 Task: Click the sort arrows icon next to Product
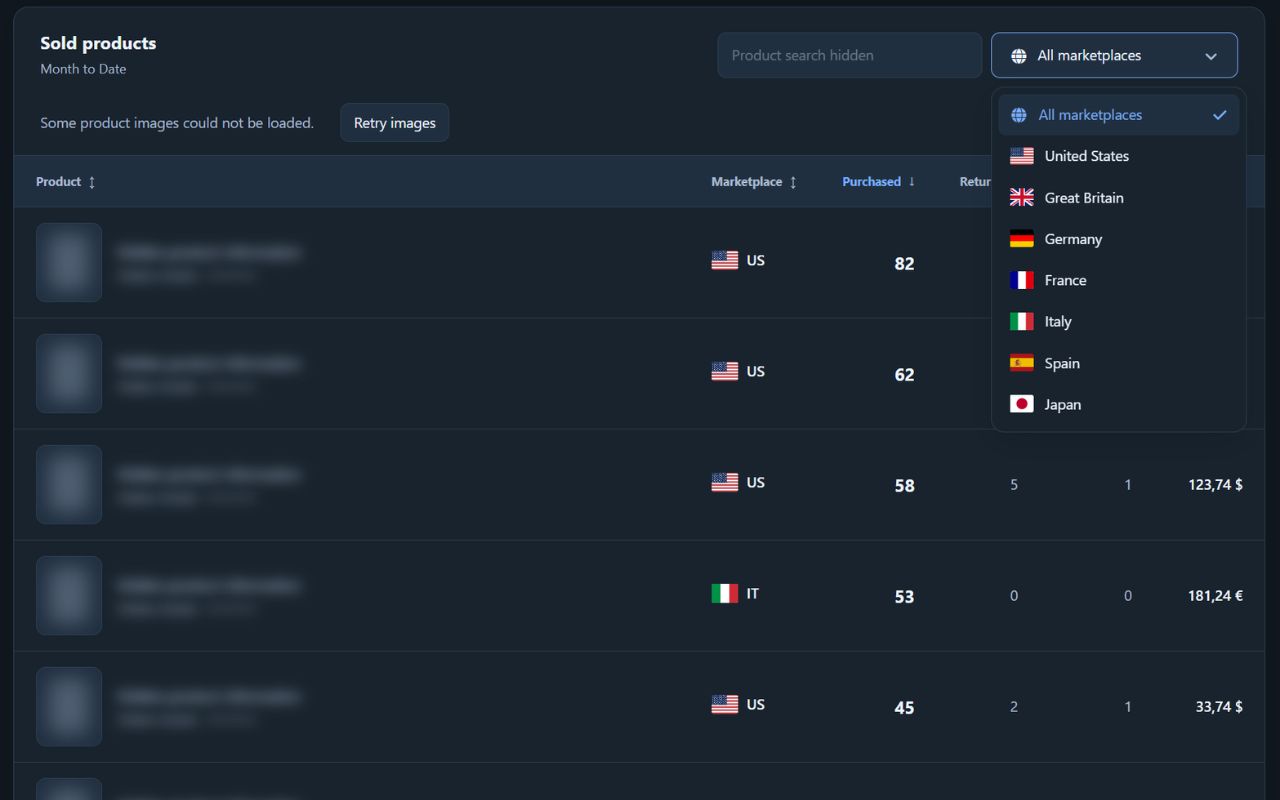pos(92,182)
